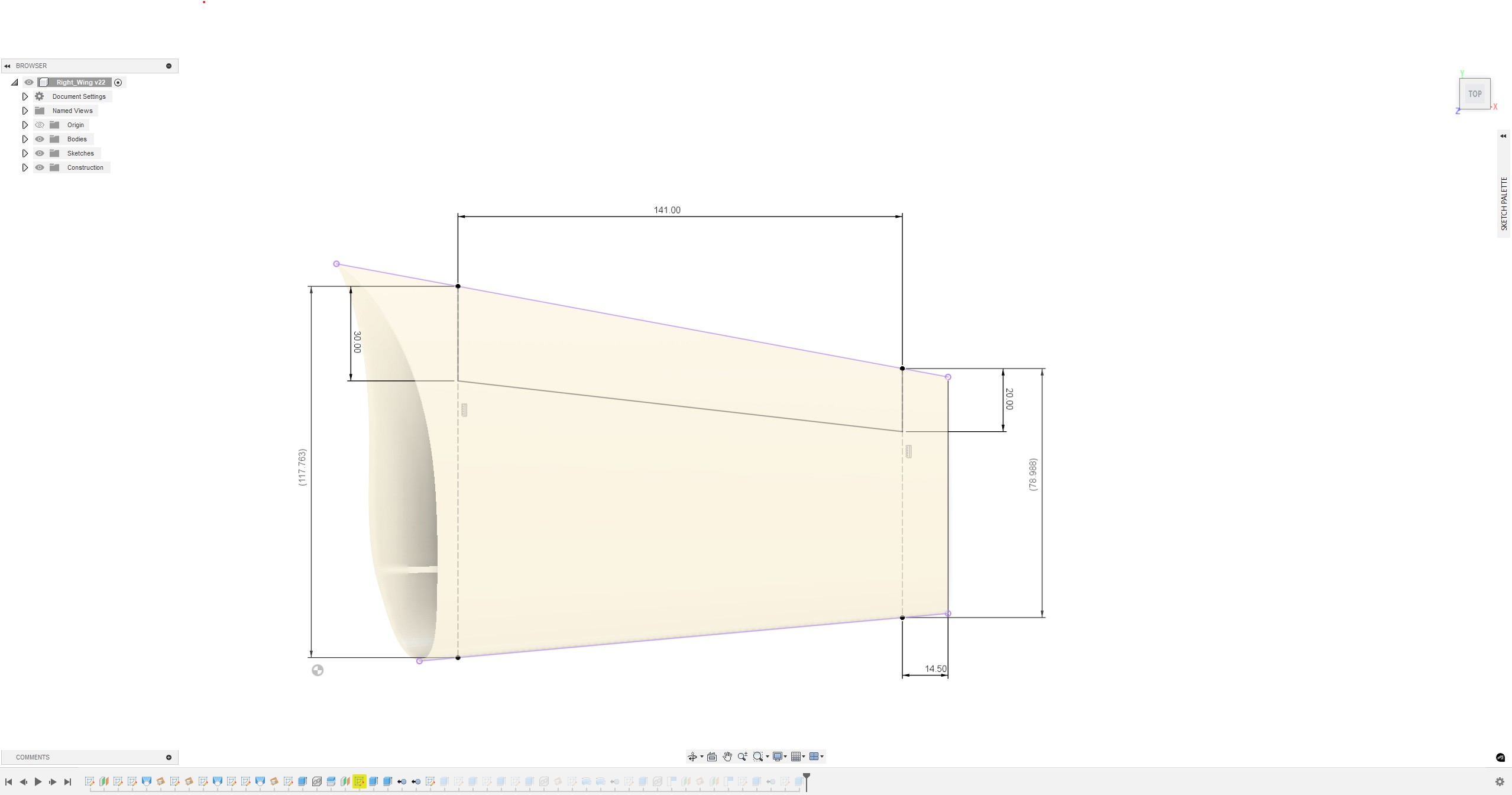Select the highlighted sketch in the timeline
The width and height of the screenshot is (1512, 795).
[359, 781]
